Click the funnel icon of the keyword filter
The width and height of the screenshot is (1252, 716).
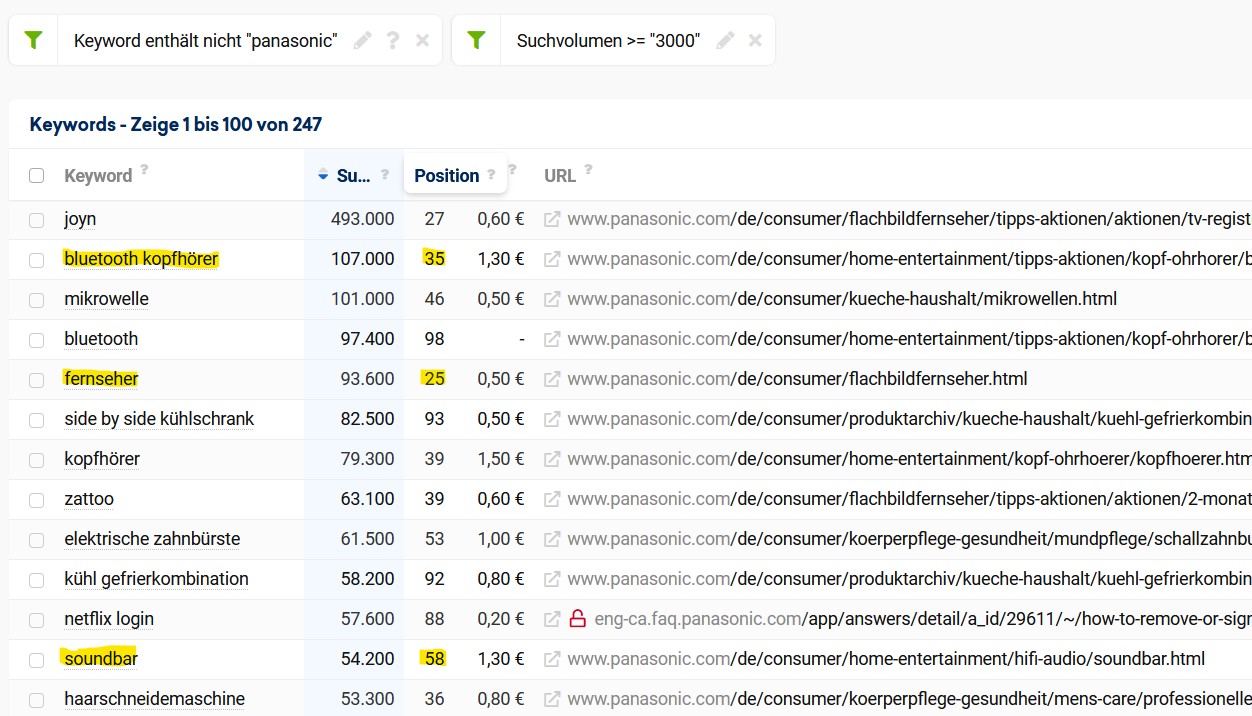[33, 40]
